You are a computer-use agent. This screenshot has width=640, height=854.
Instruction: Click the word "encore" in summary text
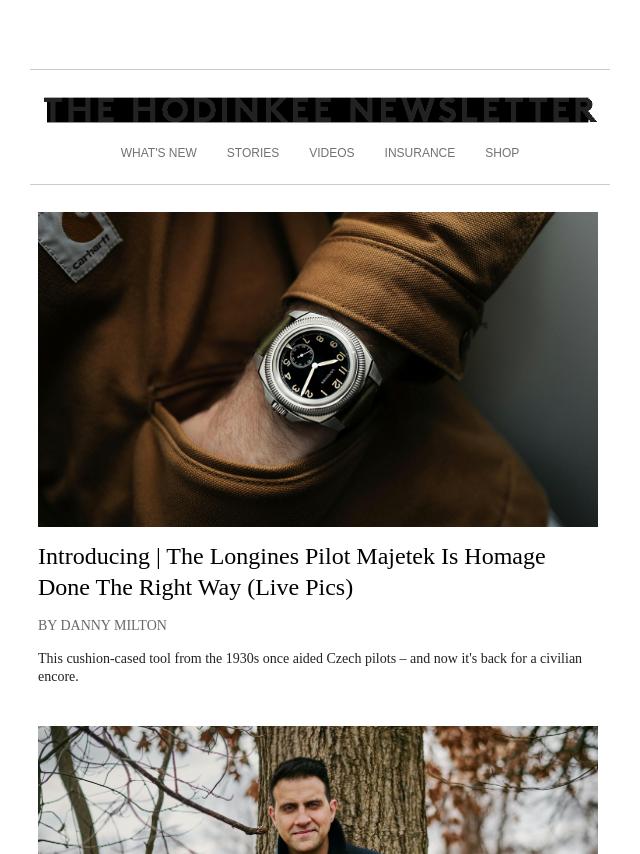click(x=57, y=677)
